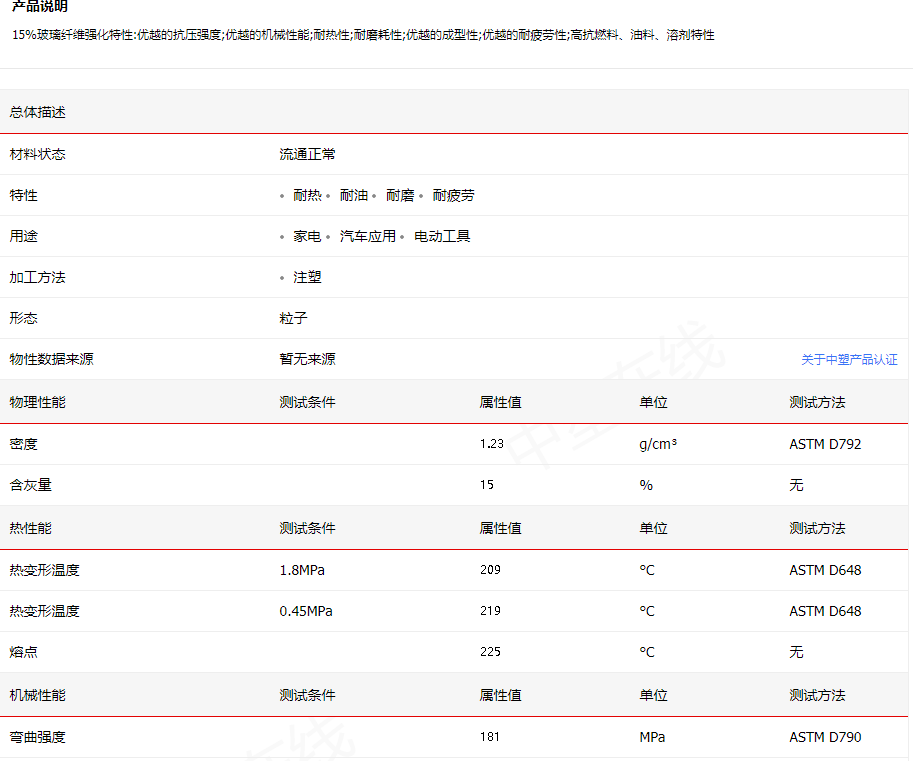
Task: Click the 耐热 feature tag
Action: click(307, 195)
